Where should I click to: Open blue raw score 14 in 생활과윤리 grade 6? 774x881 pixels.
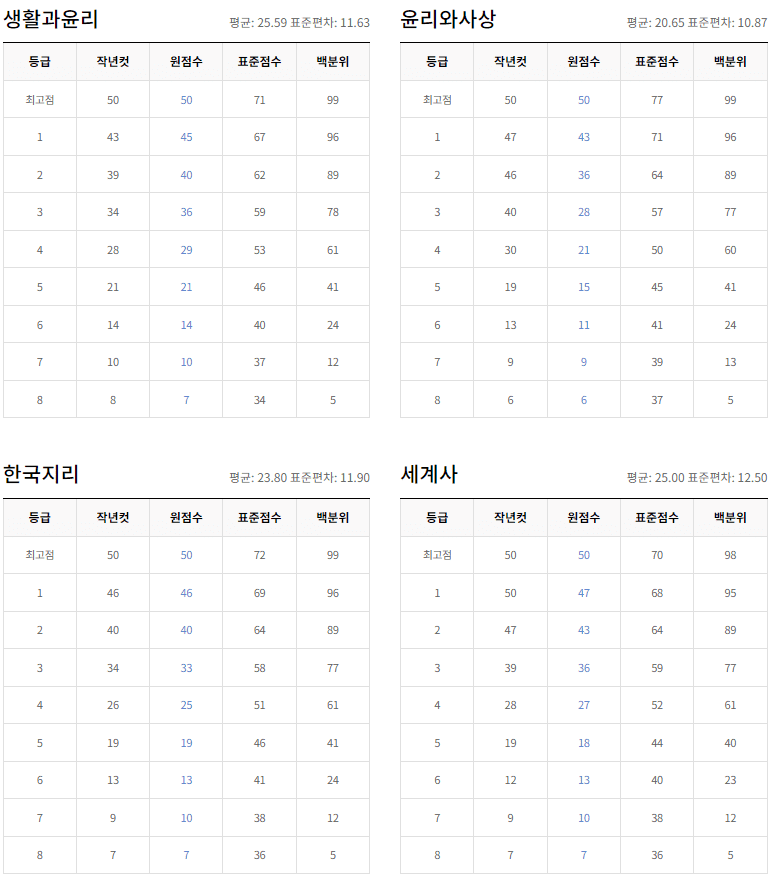[186, 325]
